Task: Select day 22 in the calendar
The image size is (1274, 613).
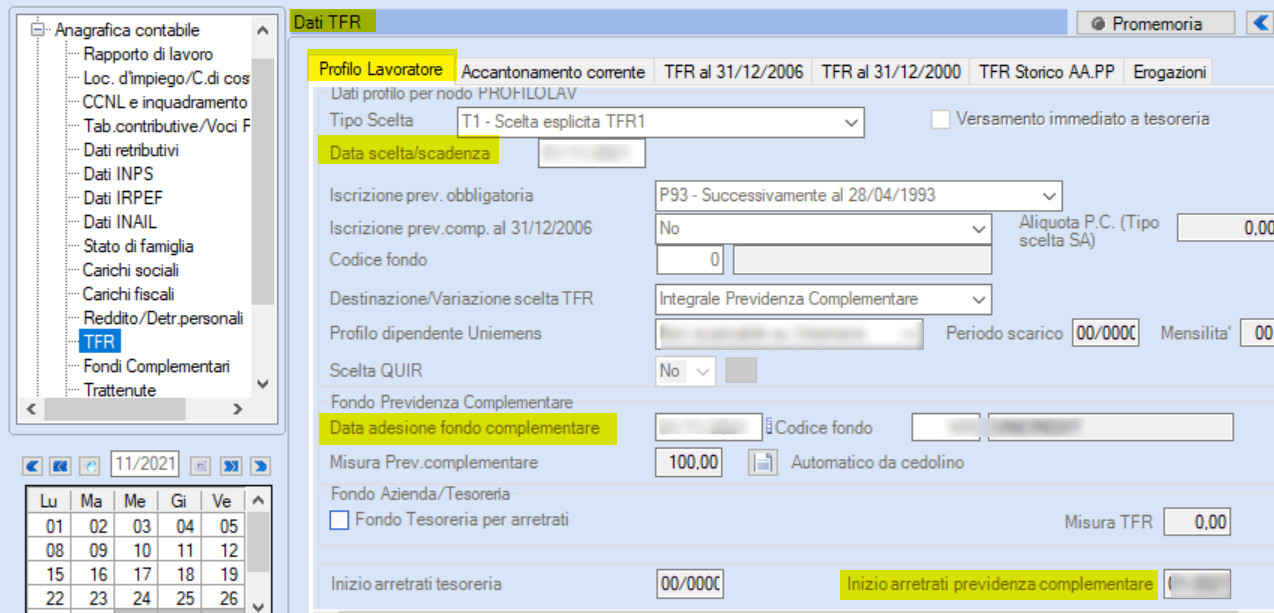Action: [54, 598]
